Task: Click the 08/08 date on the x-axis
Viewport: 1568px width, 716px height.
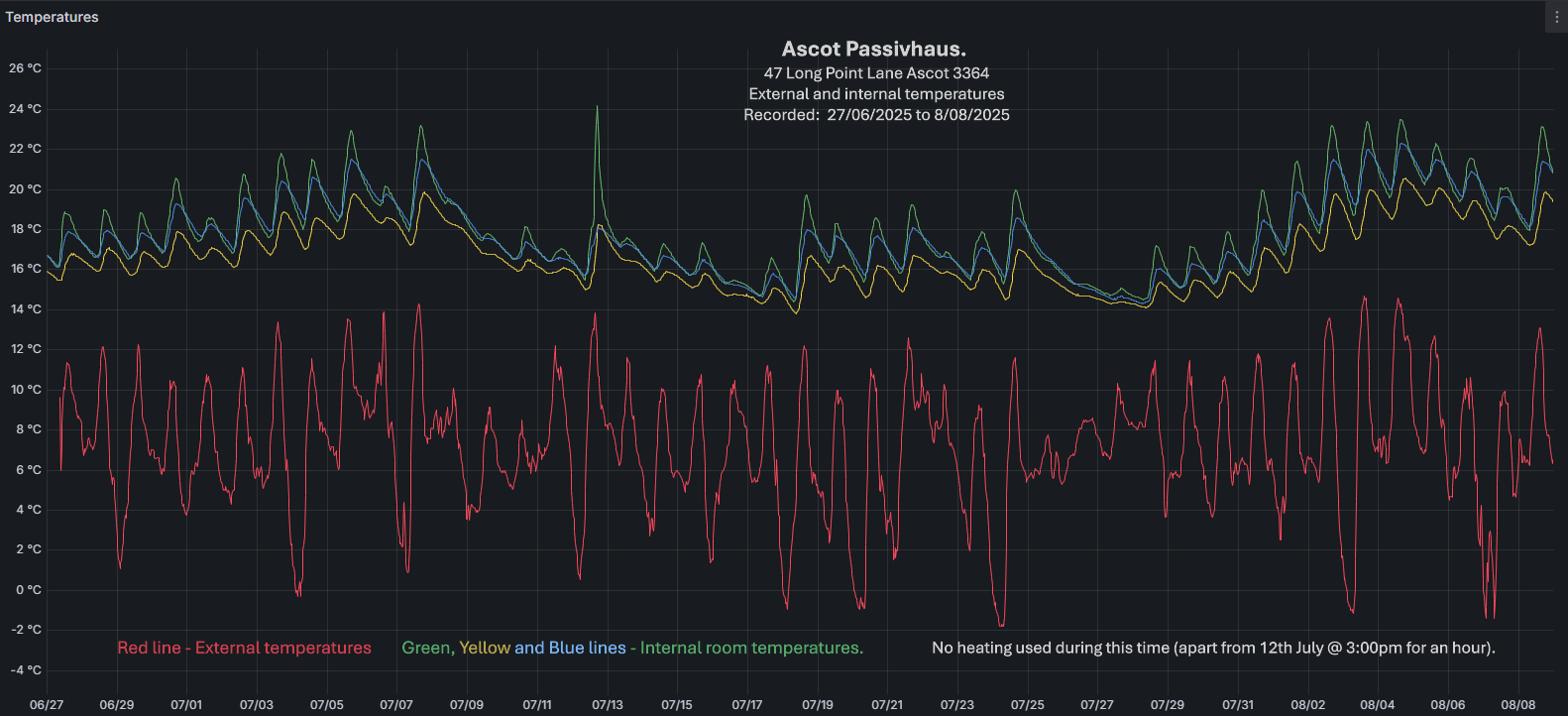Action: pyautogui.click(x=1517, y=704)
